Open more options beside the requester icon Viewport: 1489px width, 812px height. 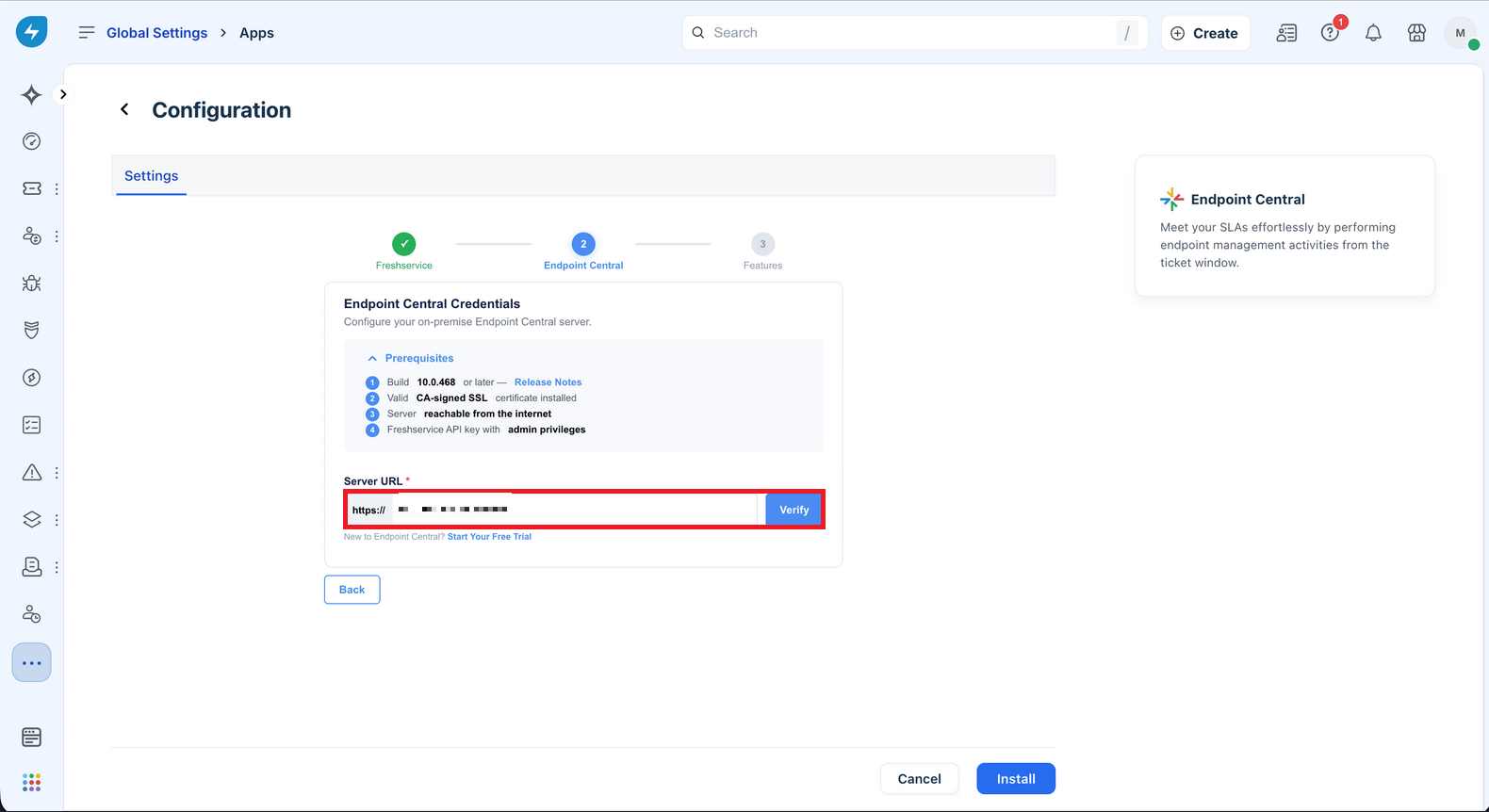pyautogui.click(x=57, y=236)
